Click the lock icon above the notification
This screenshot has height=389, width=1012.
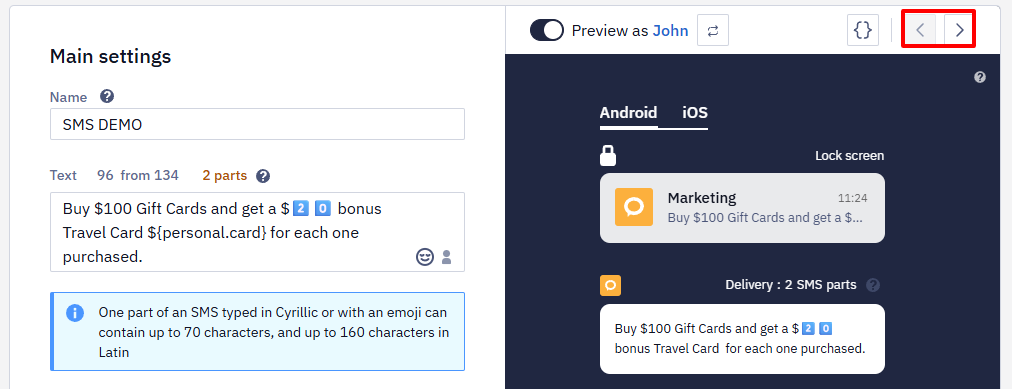[608, 155]
